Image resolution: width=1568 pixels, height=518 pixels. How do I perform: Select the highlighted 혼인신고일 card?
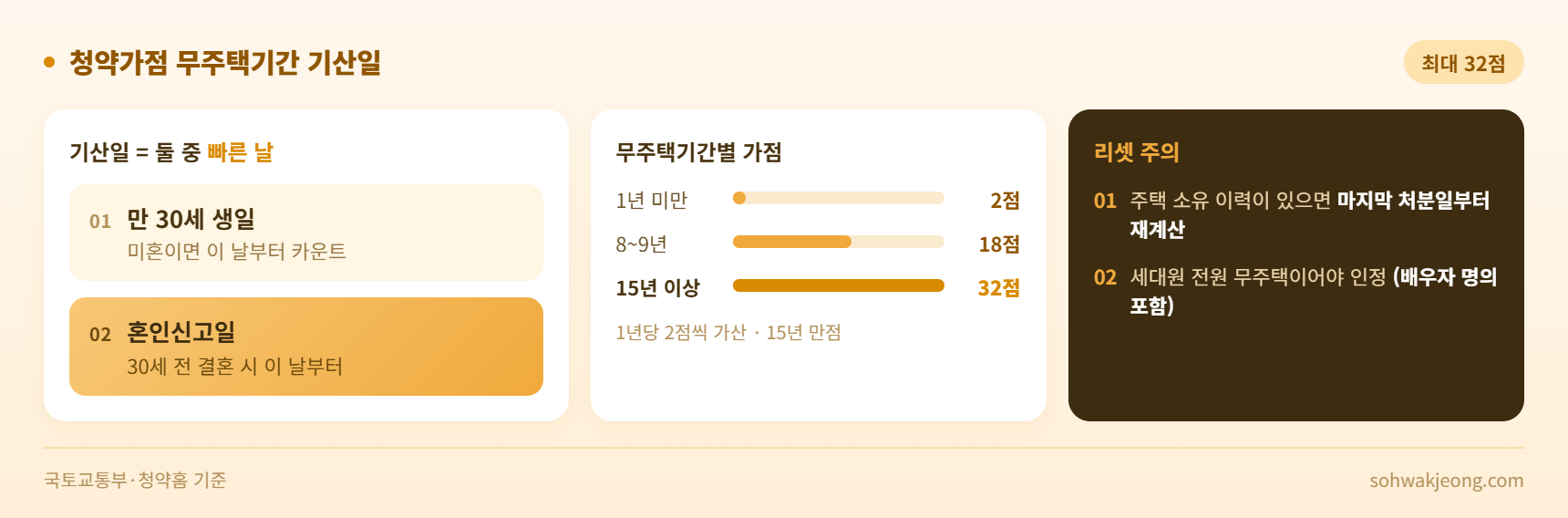(x=306, y=347)
